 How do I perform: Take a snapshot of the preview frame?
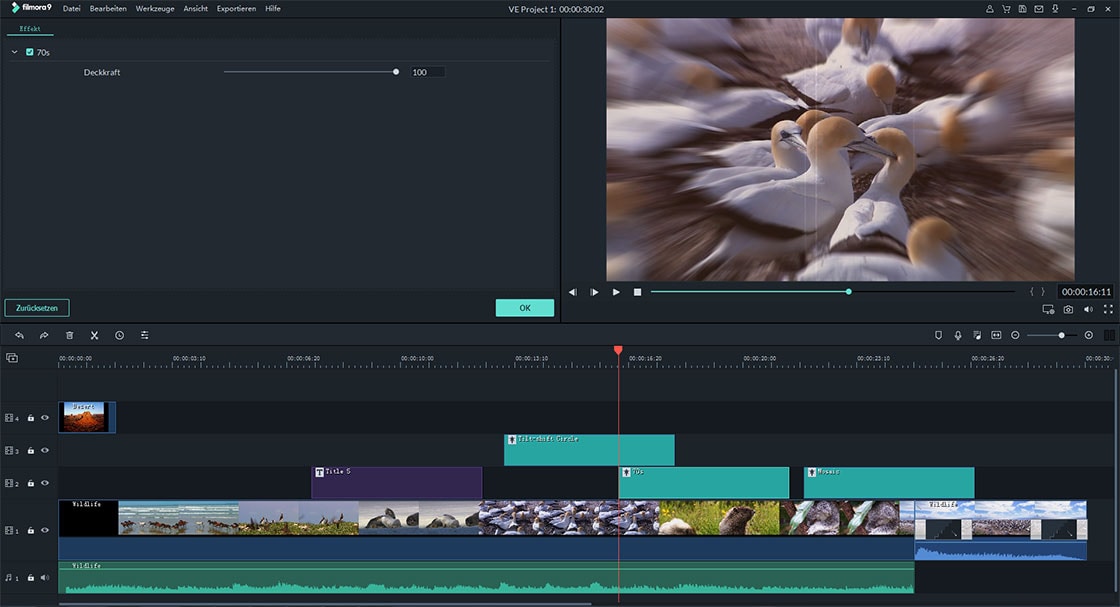click(1068, 309)
